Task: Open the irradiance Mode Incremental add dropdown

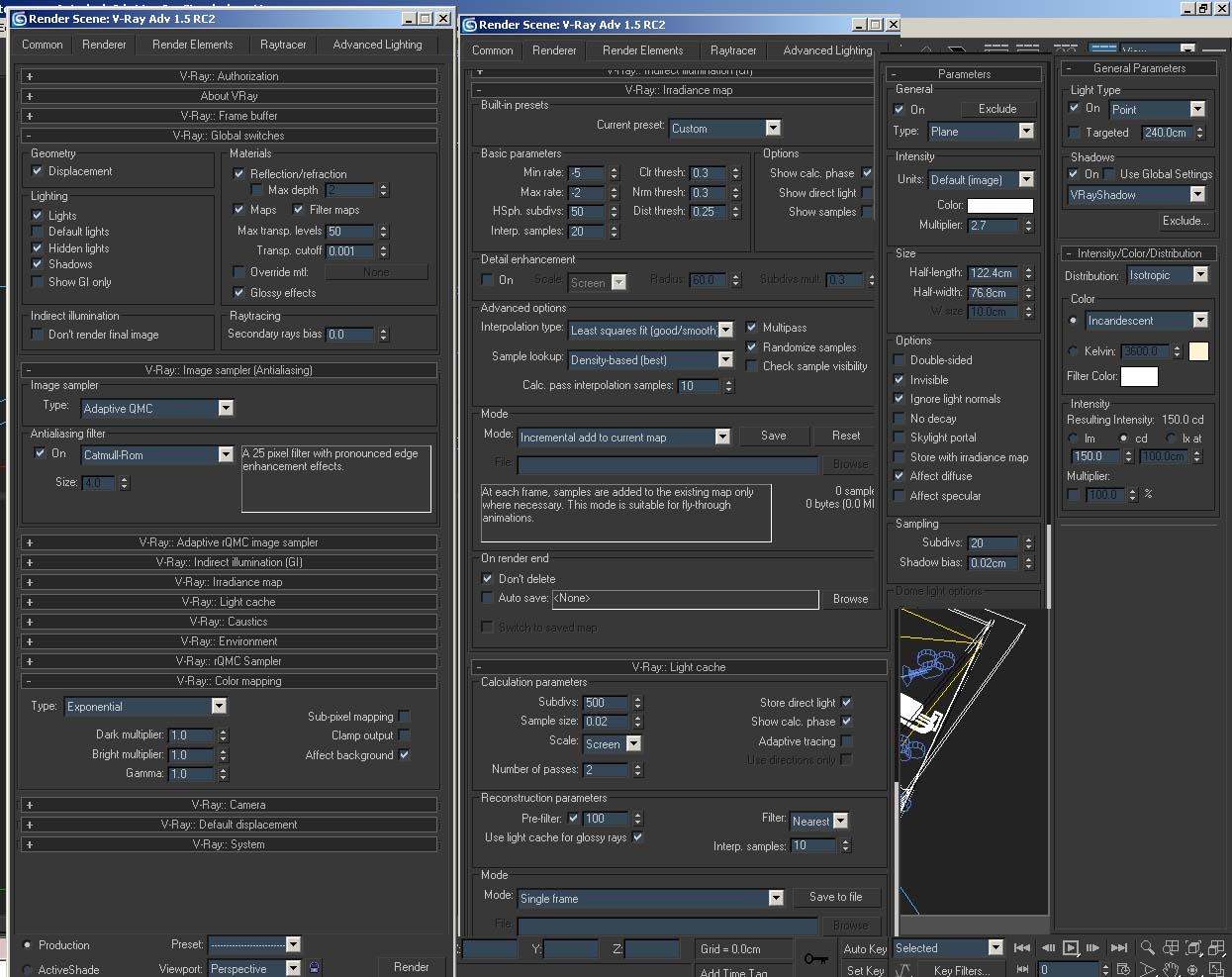Action: 722,437
